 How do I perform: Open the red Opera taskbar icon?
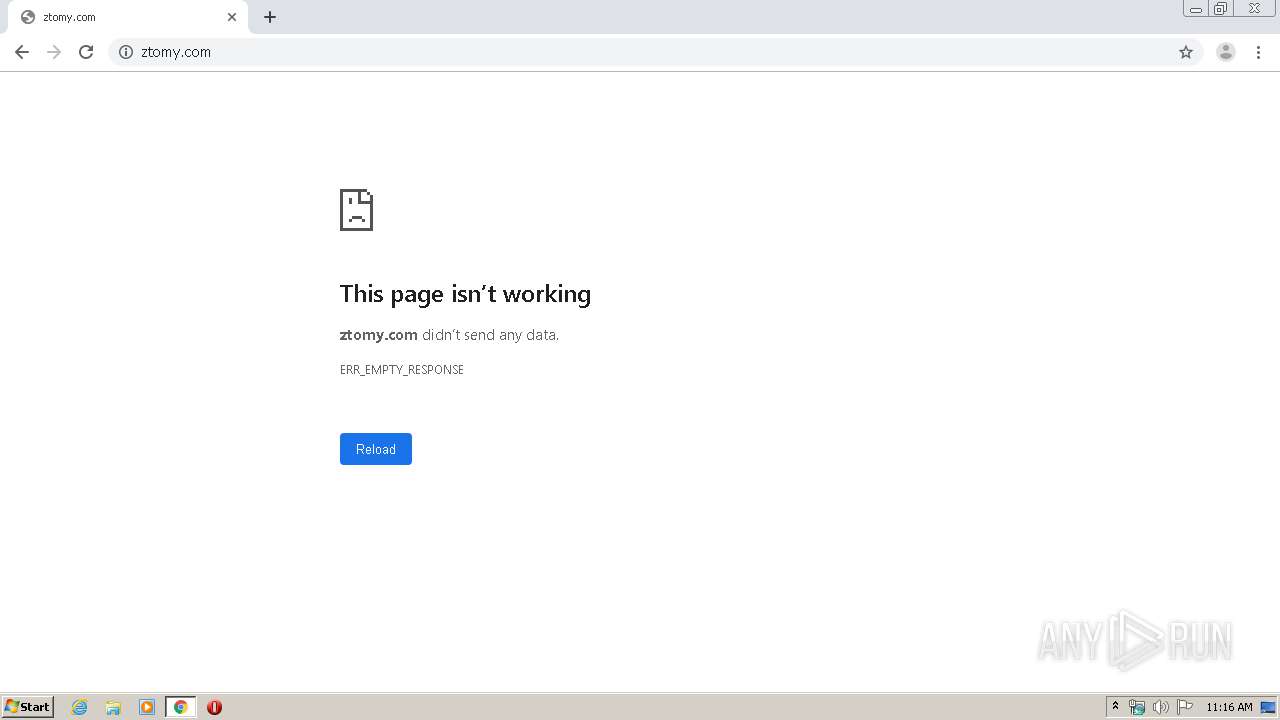tap(214, 707)
